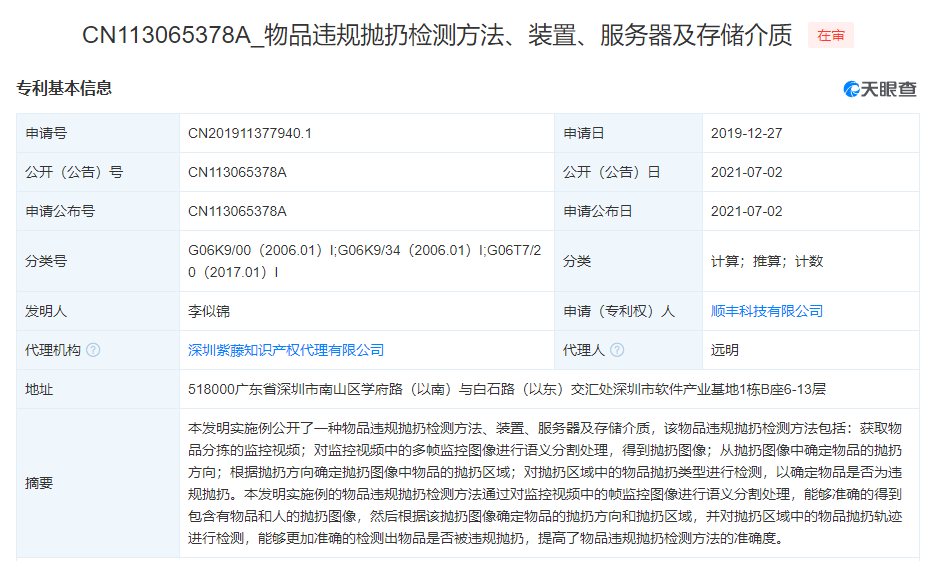Click the application date 2019-12-27

pos(747,133)
